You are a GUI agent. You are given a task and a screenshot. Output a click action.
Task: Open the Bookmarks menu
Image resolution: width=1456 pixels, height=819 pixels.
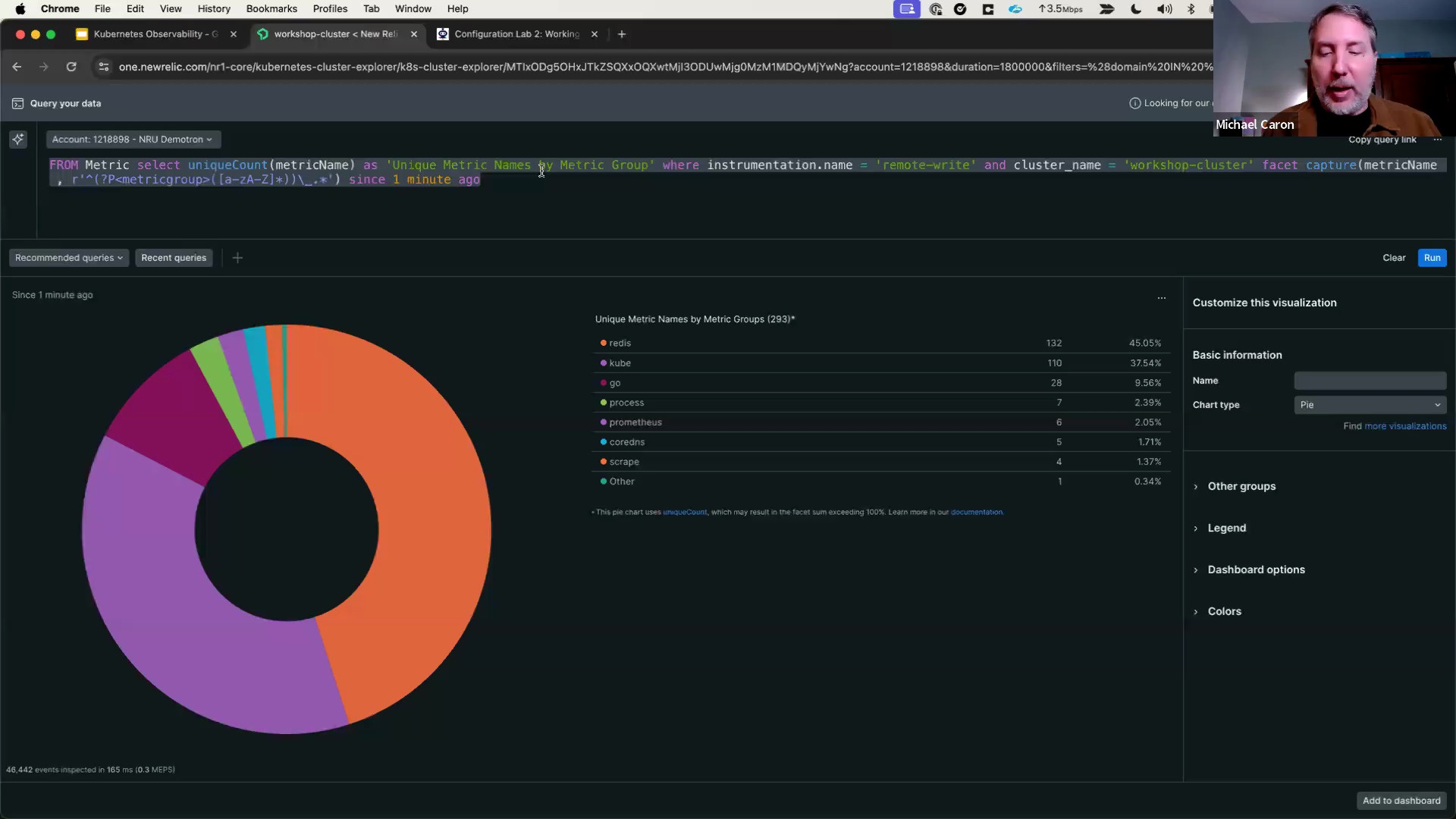pos(271,9)
